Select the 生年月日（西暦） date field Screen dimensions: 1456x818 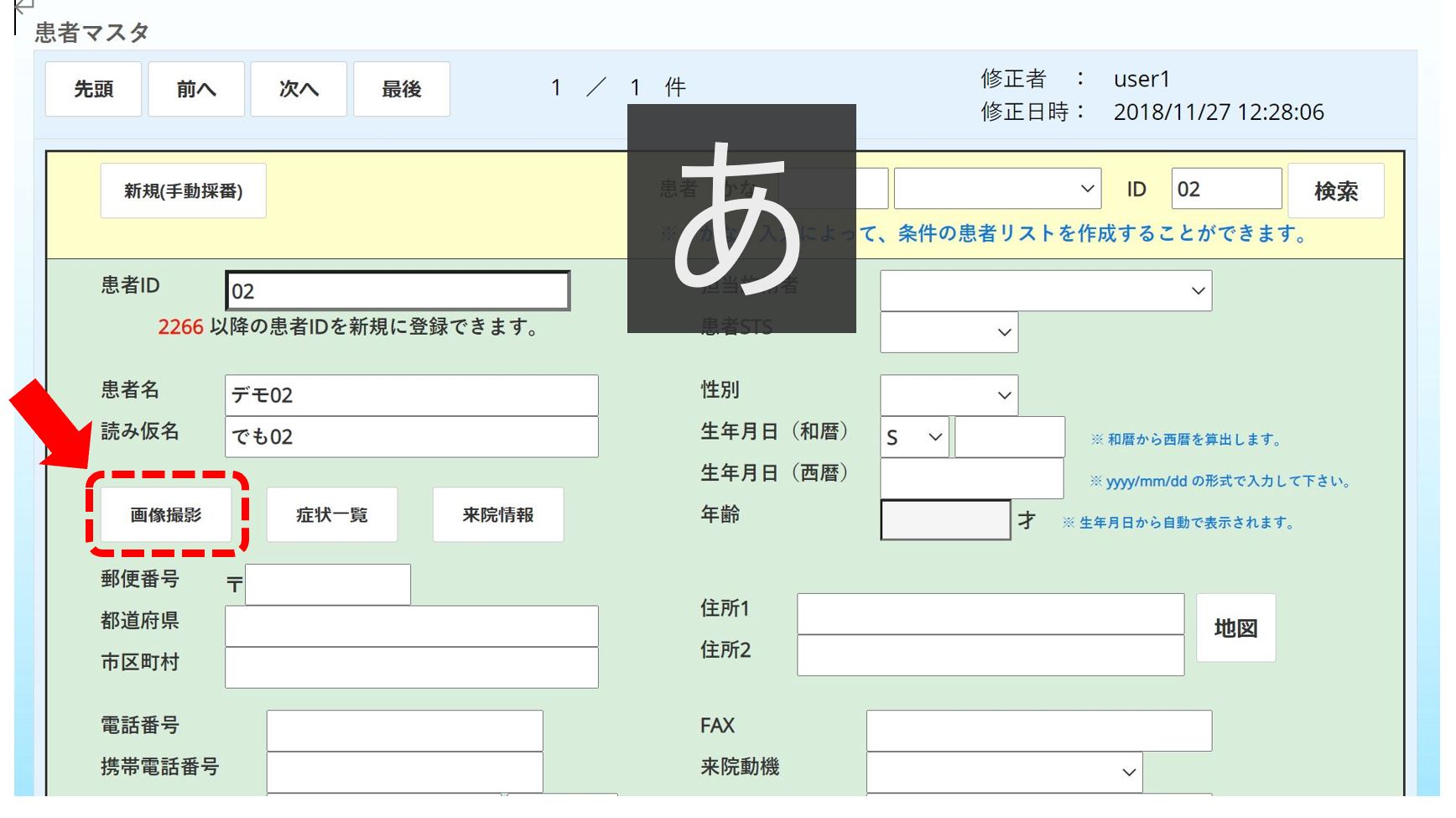click(971, 479)
